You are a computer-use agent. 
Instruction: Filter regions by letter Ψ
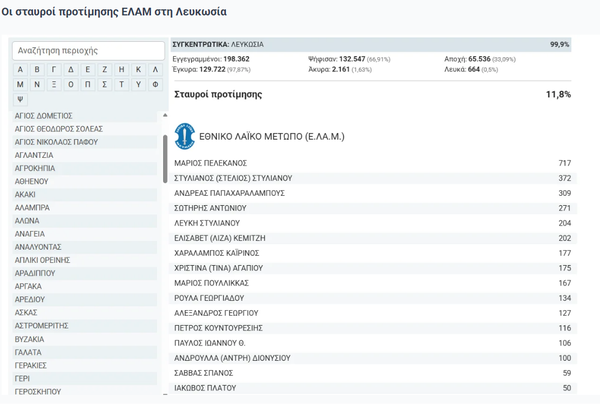(20, 99)
